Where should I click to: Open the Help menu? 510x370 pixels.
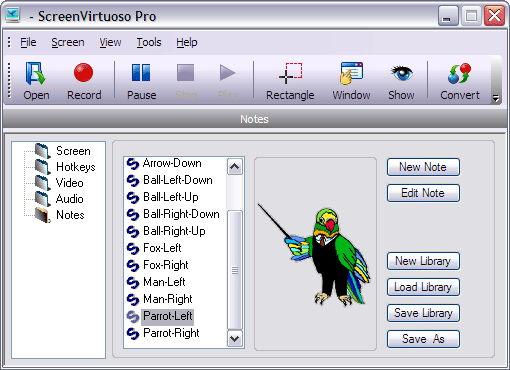(x=187, y=42)
